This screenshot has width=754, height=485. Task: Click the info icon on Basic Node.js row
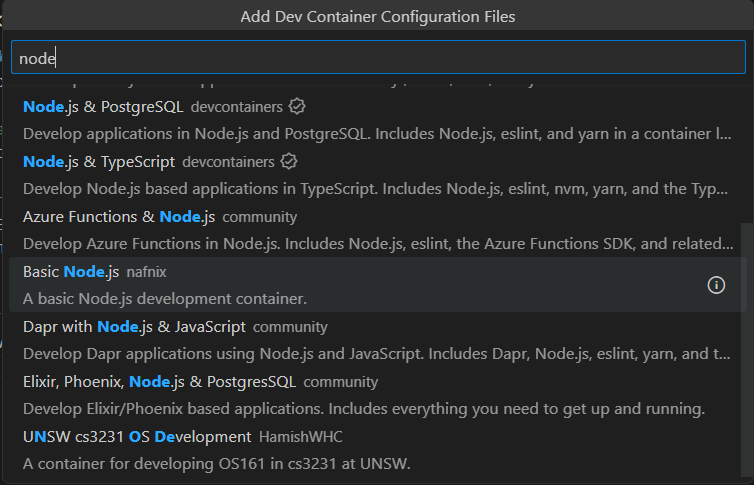pos(716,285)
